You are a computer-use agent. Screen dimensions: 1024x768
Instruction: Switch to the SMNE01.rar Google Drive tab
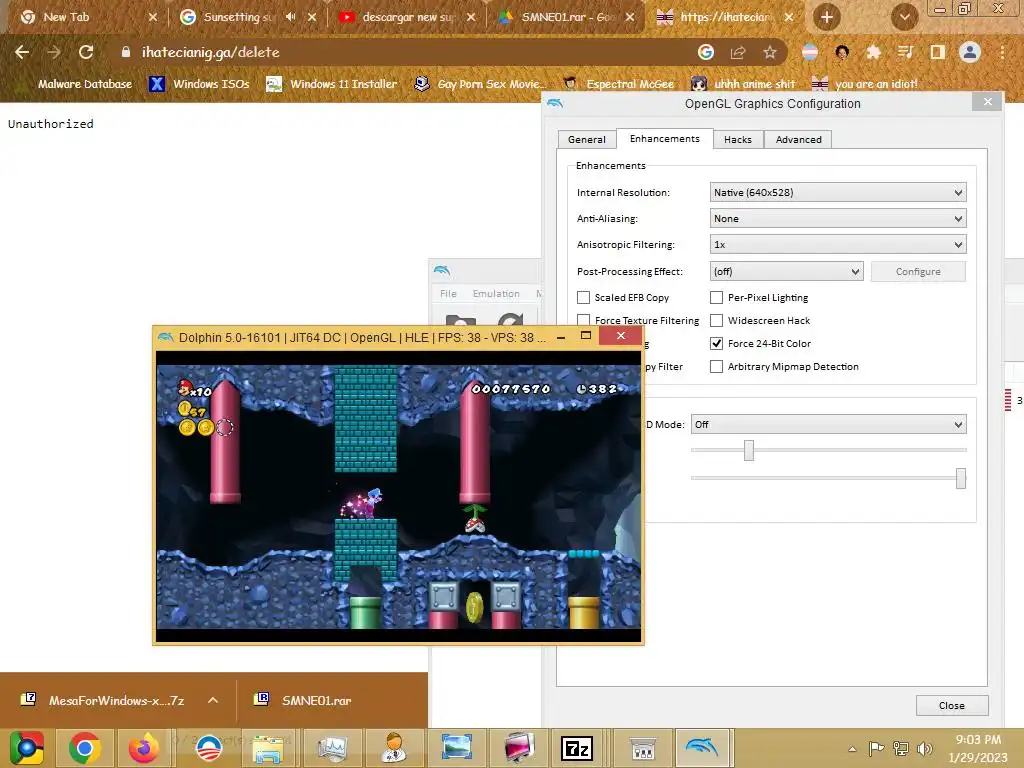568,17
